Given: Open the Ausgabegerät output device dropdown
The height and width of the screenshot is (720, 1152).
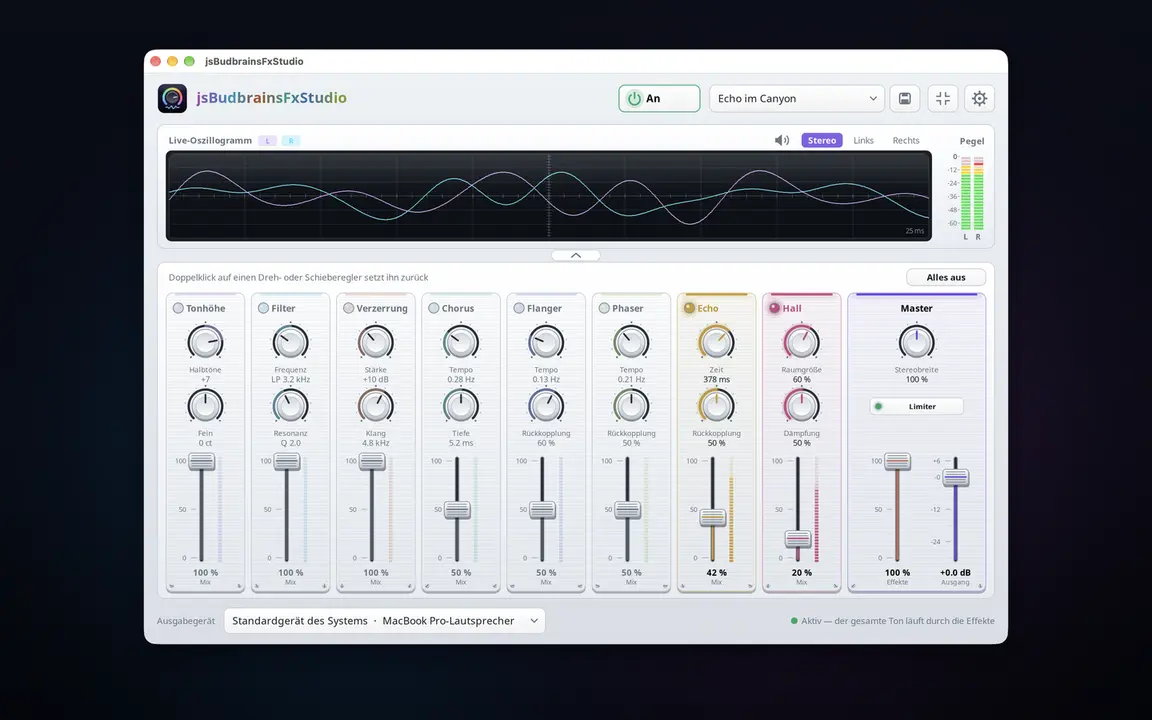Looking at the screenshot, I should point(384,621).
